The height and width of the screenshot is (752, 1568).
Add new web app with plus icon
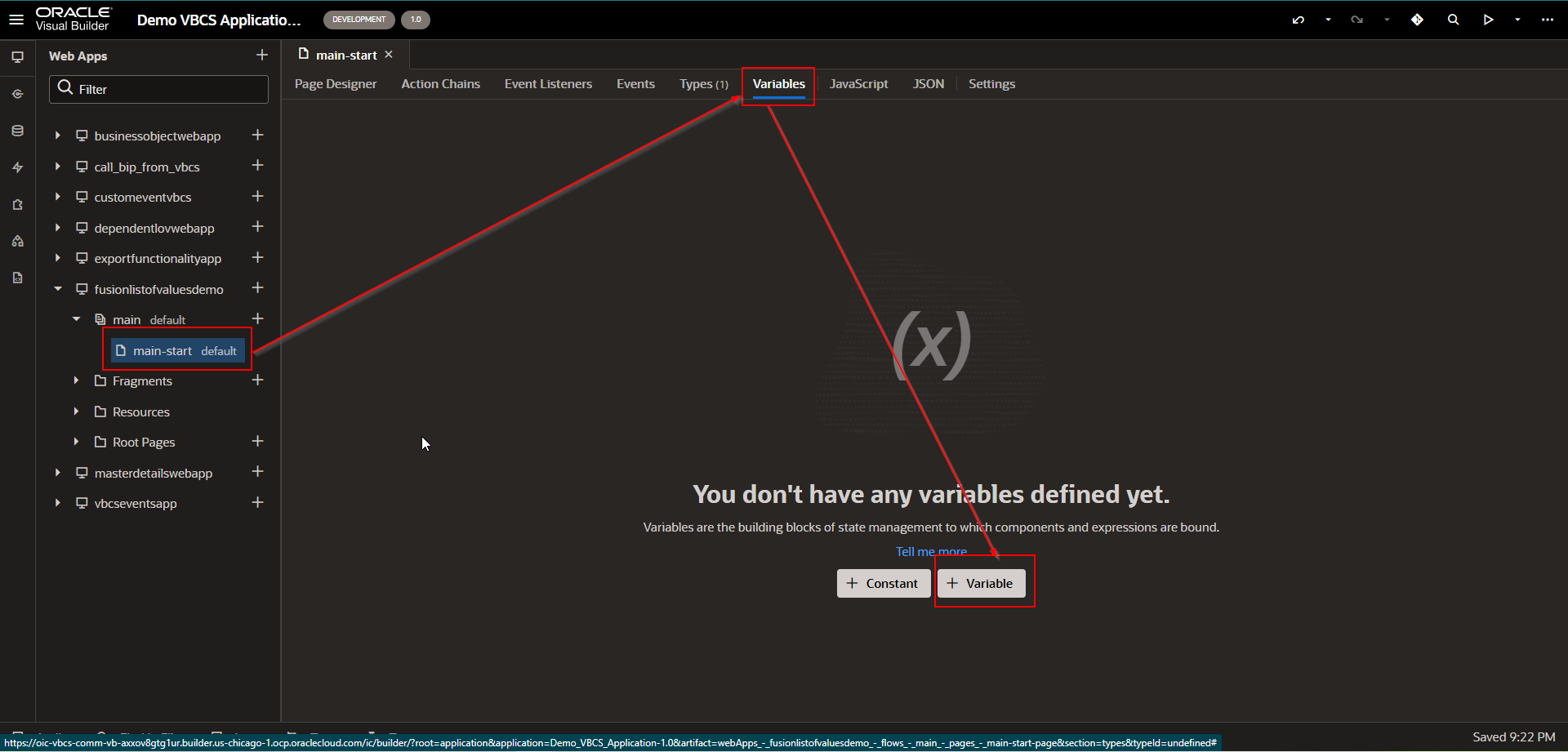pos(261,55)
